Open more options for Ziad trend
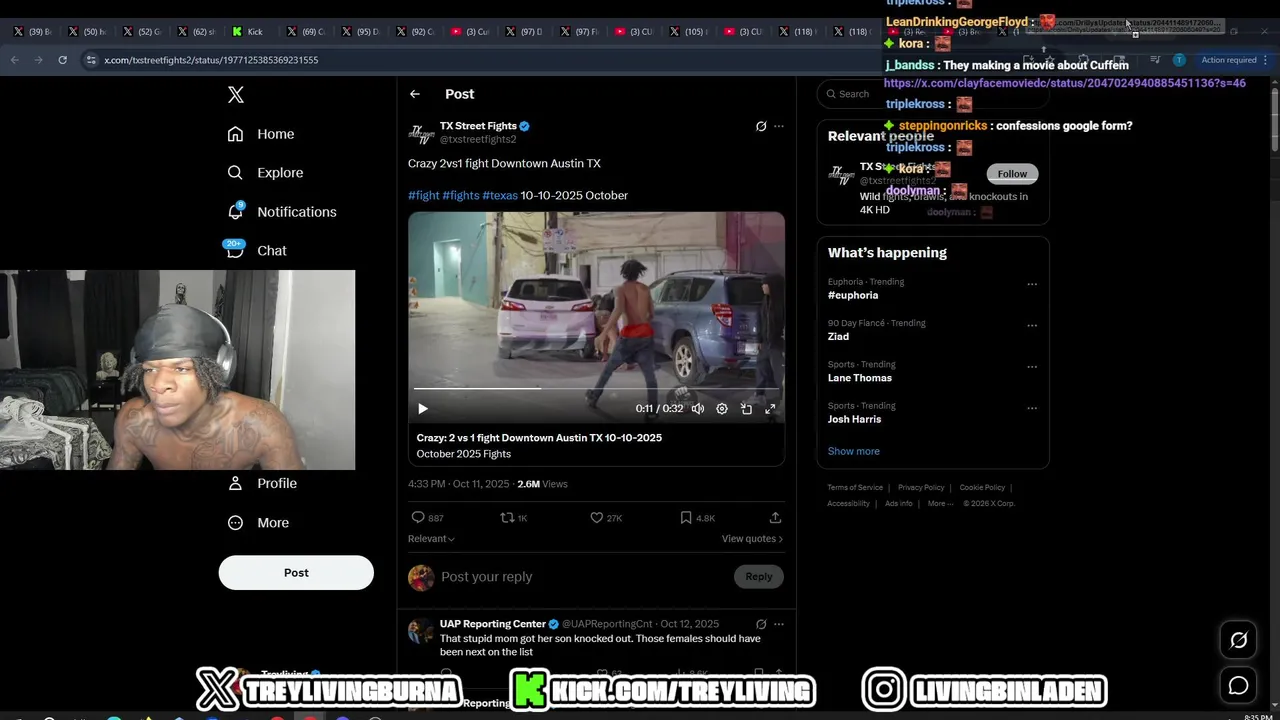The width and height of the screenshot is (1280, 720). [1032, 325]
